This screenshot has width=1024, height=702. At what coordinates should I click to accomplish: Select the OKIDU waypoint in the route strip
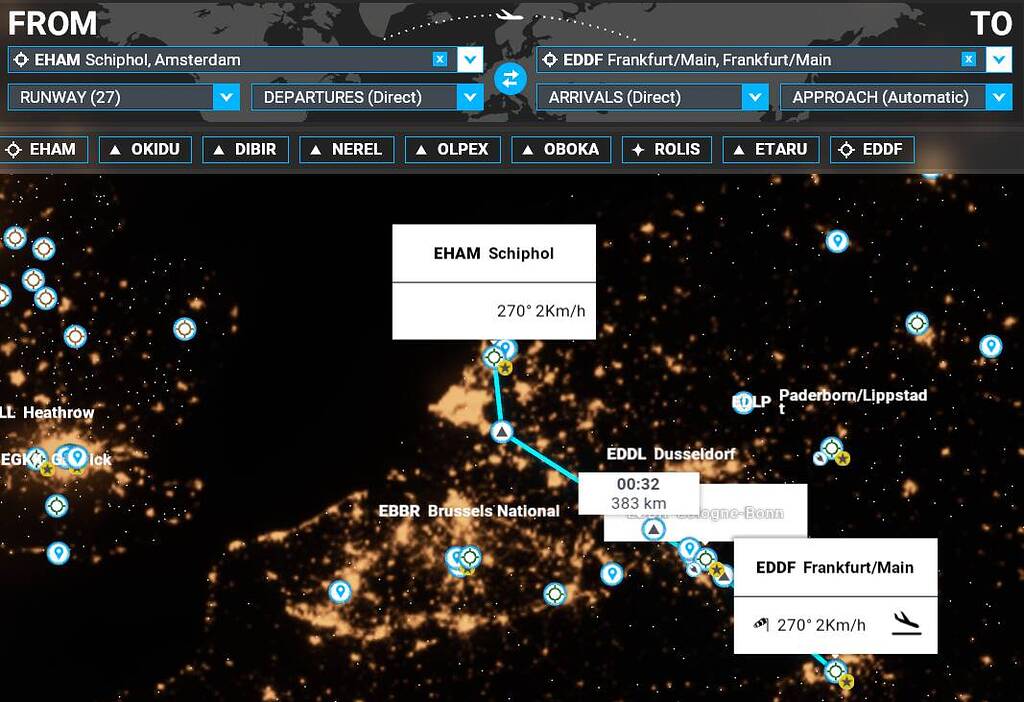pyautogui.click(x=143, y=149)
